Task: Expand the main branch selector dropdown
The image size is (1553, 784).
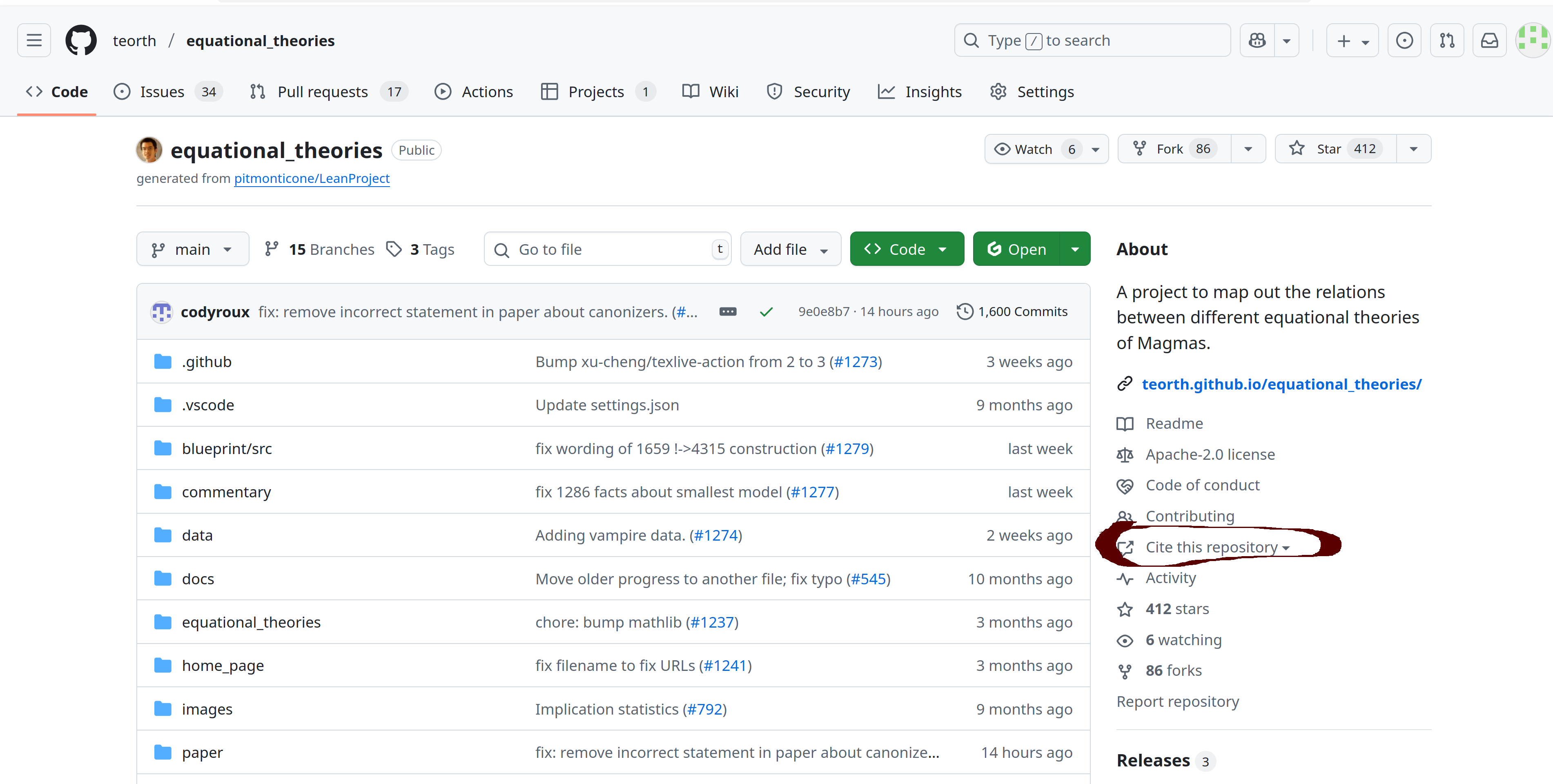Action: click(192, 249)
